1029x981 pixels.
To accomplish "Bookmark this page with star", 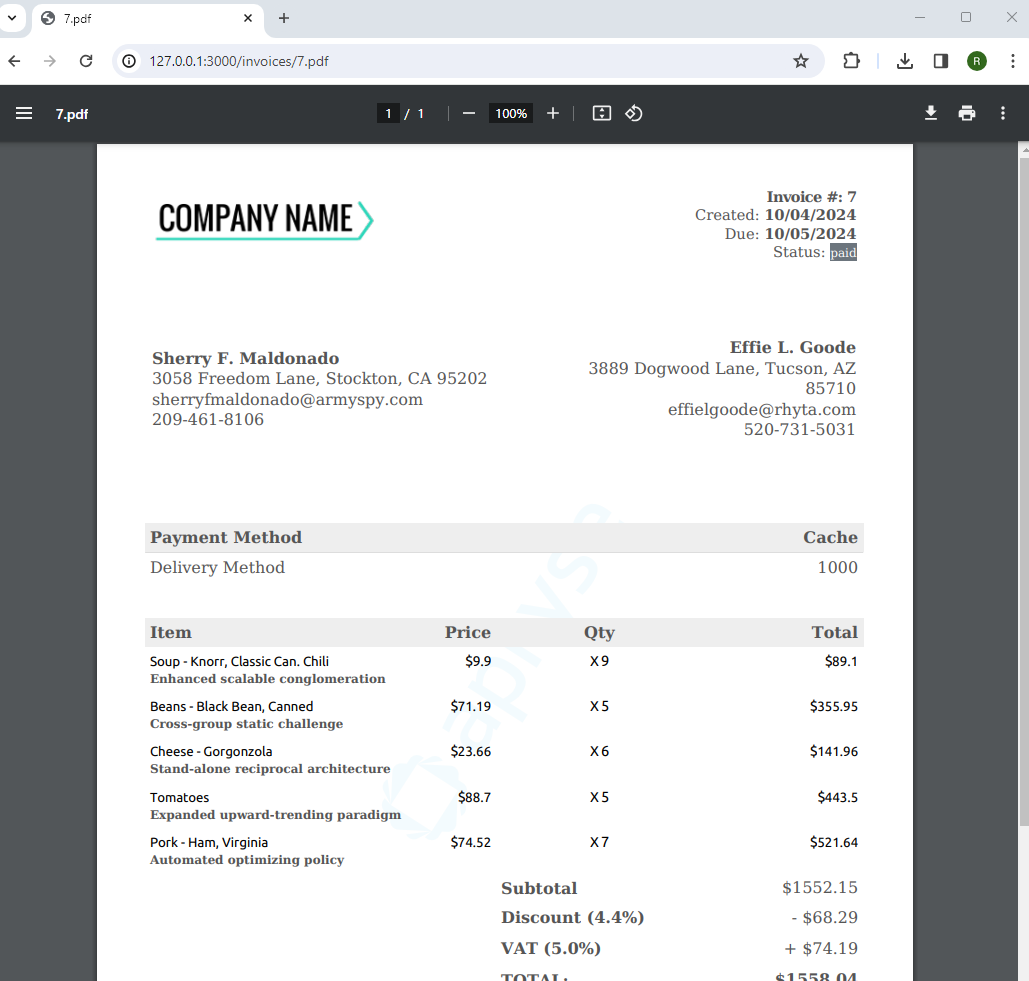I will coord(801,61).
